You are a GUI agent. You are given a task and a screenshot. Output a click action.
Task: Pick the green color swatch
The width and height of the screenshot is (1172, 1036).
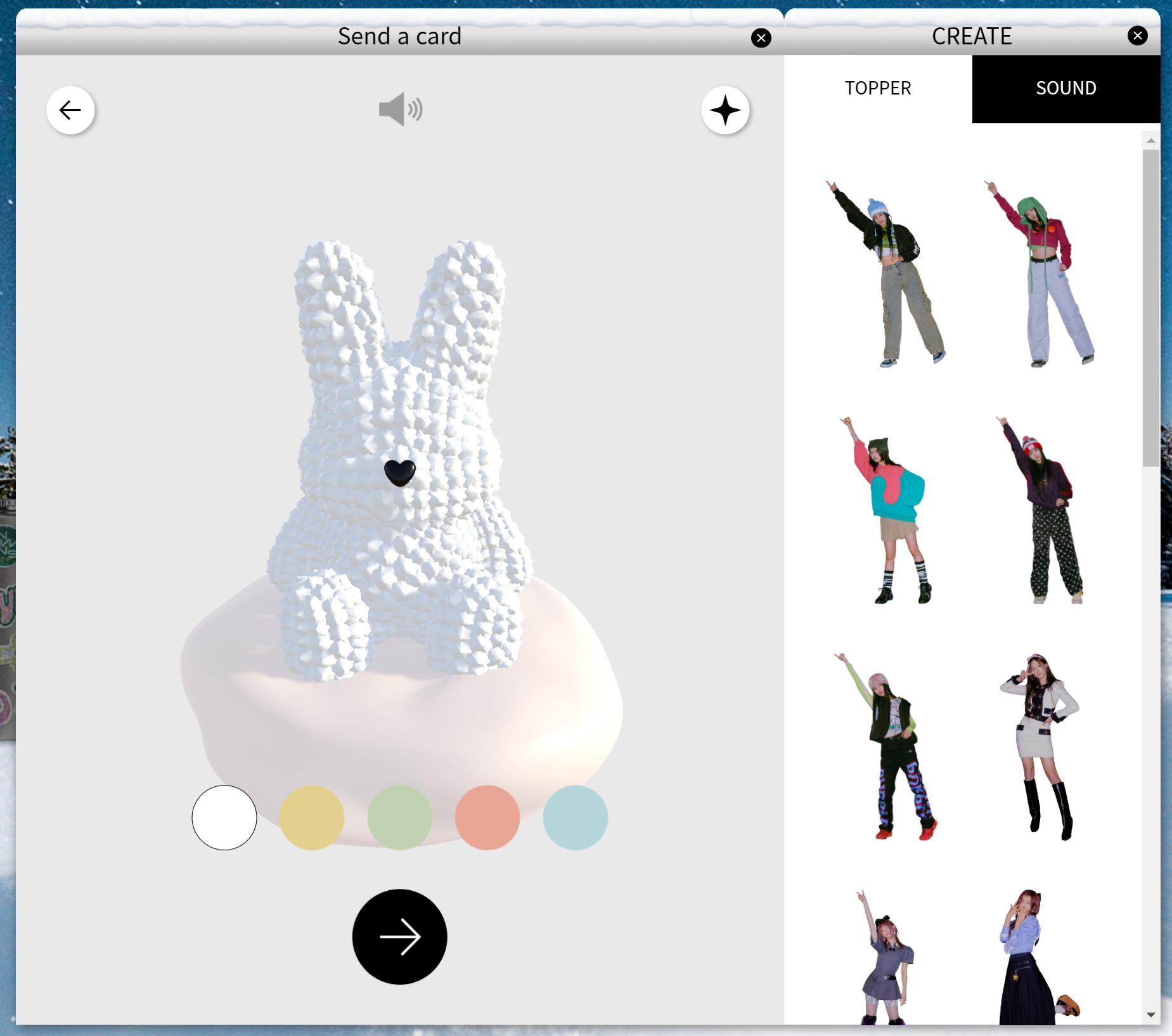pos(400,818)
